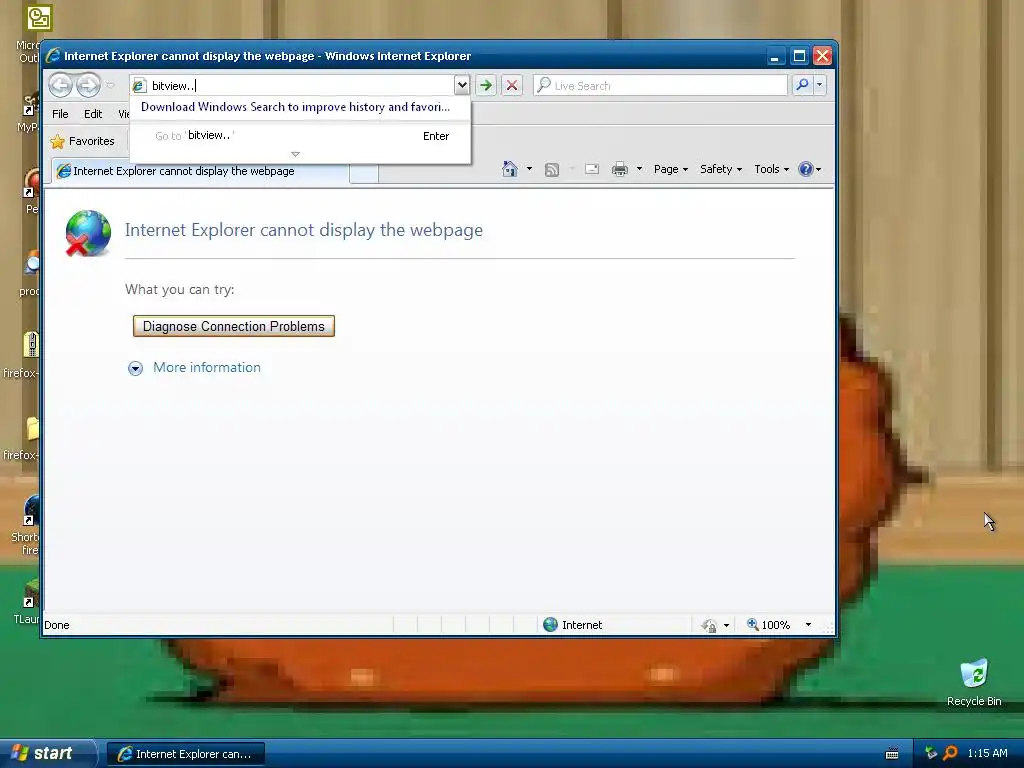Viewport: 1024px width, 768px height.
Task: Click the Download Windows Search suggestion link
Action: point(295,107)
